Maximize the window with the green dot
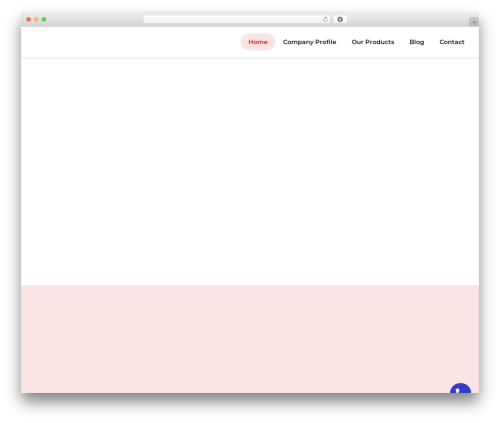The height and width of the screenshot is (423, 500). pyautogui.click(x=44, y=19)
